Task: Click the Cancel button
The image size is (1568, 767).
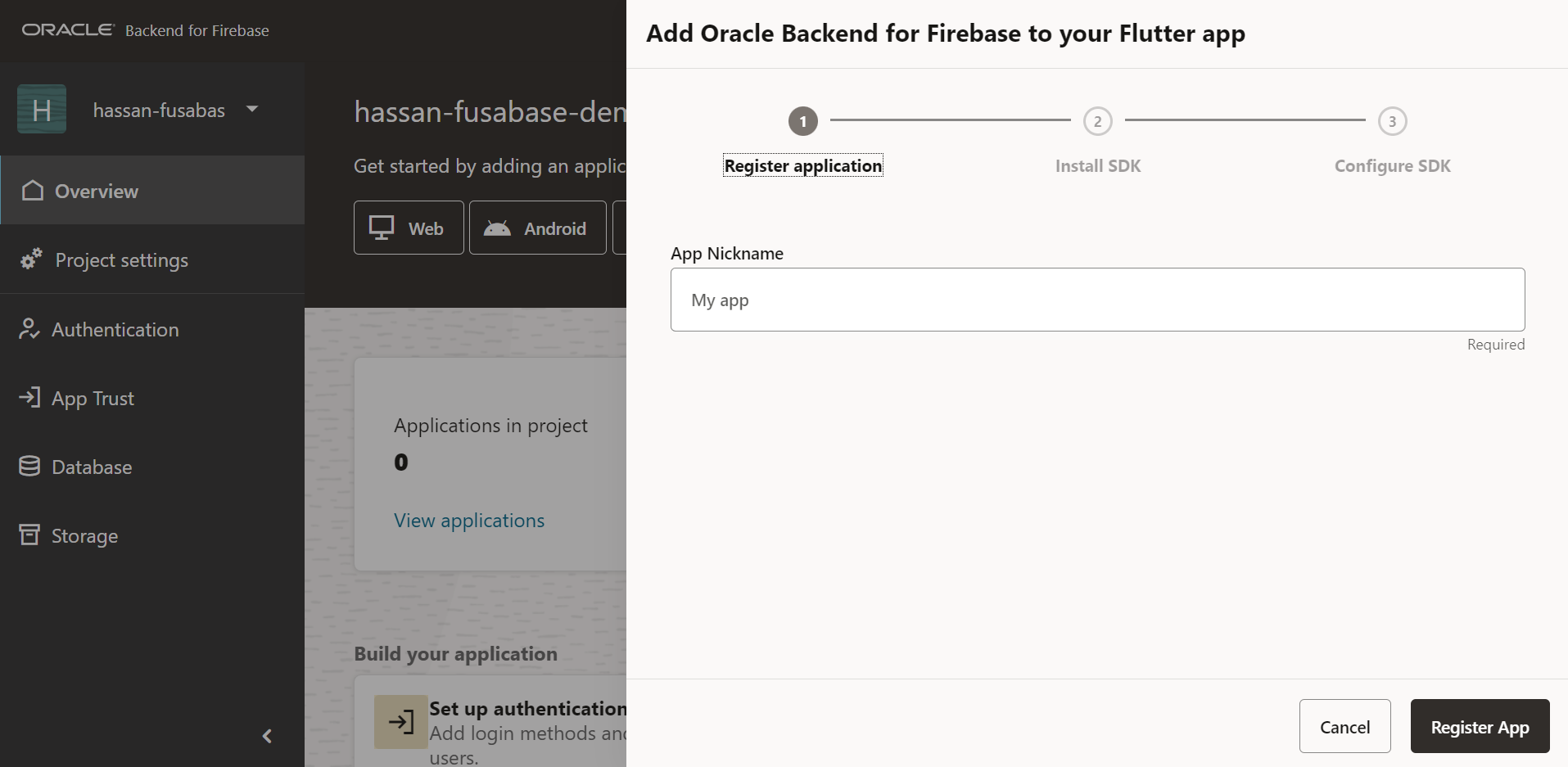Action: point(1345,726)
